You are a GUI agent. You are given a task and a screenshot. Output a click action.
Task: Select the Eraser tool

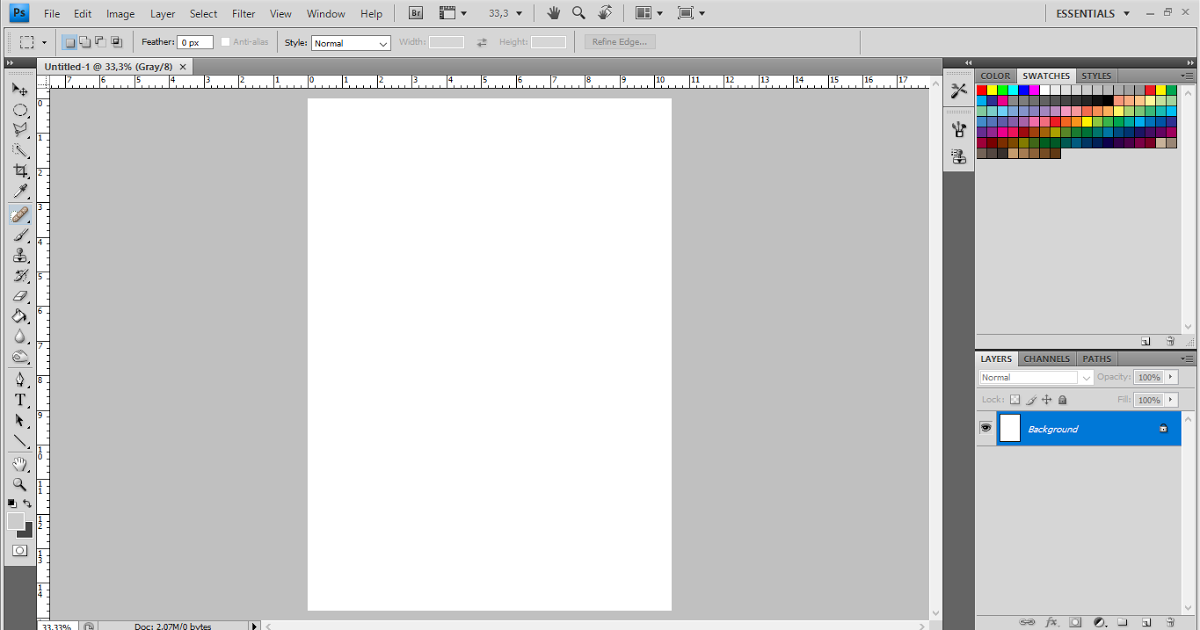(x=19, y=296)
